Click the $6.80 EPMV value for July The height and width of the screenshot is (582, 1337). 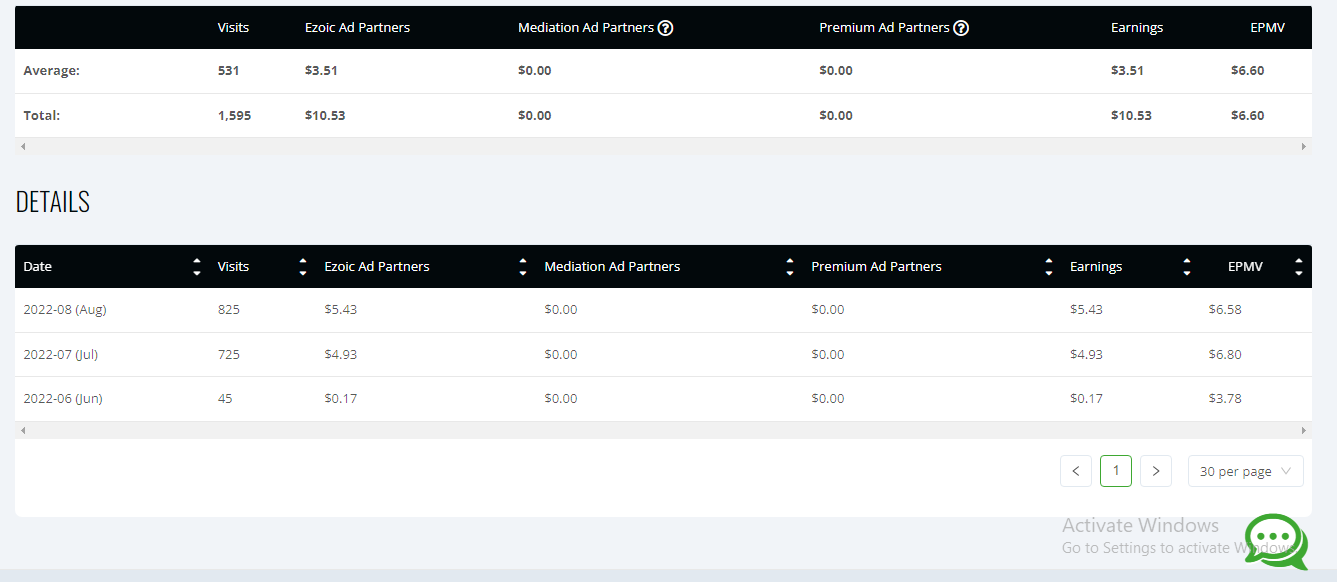click(1225, 355)
